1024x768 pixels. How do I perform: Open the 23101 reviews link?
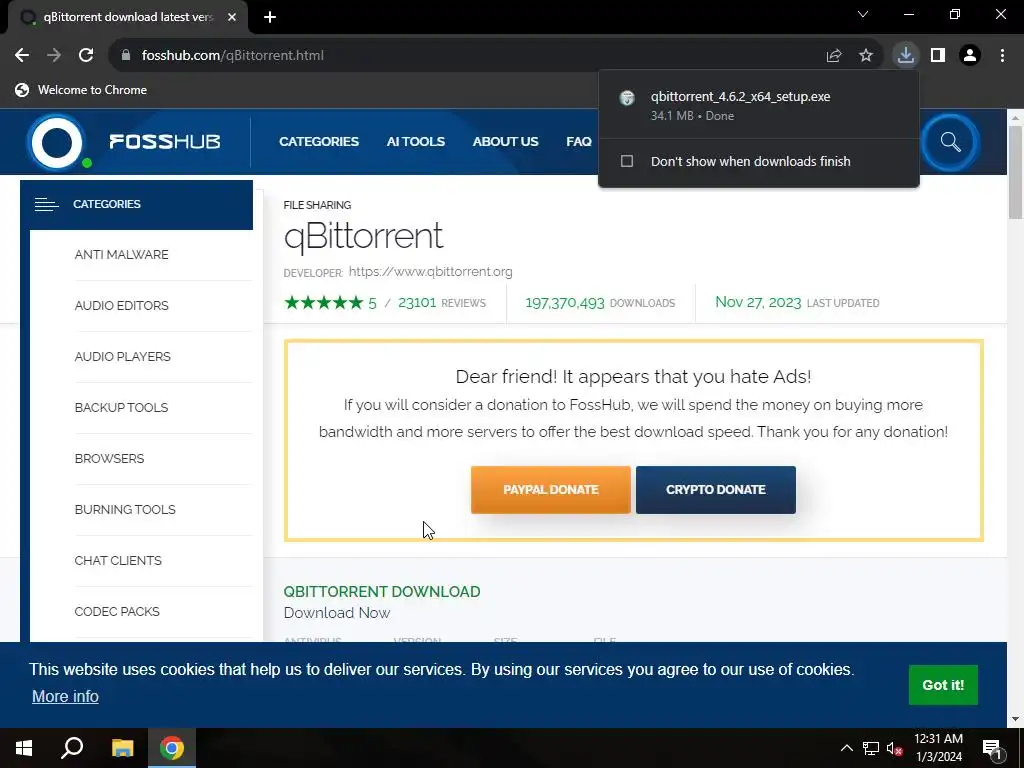[x=441, y=303]
